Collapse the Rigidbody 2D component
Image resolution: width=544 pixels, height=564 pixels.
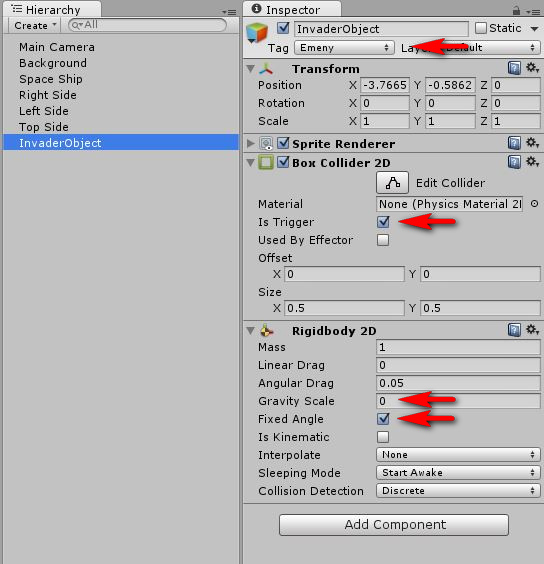point(251,330)
